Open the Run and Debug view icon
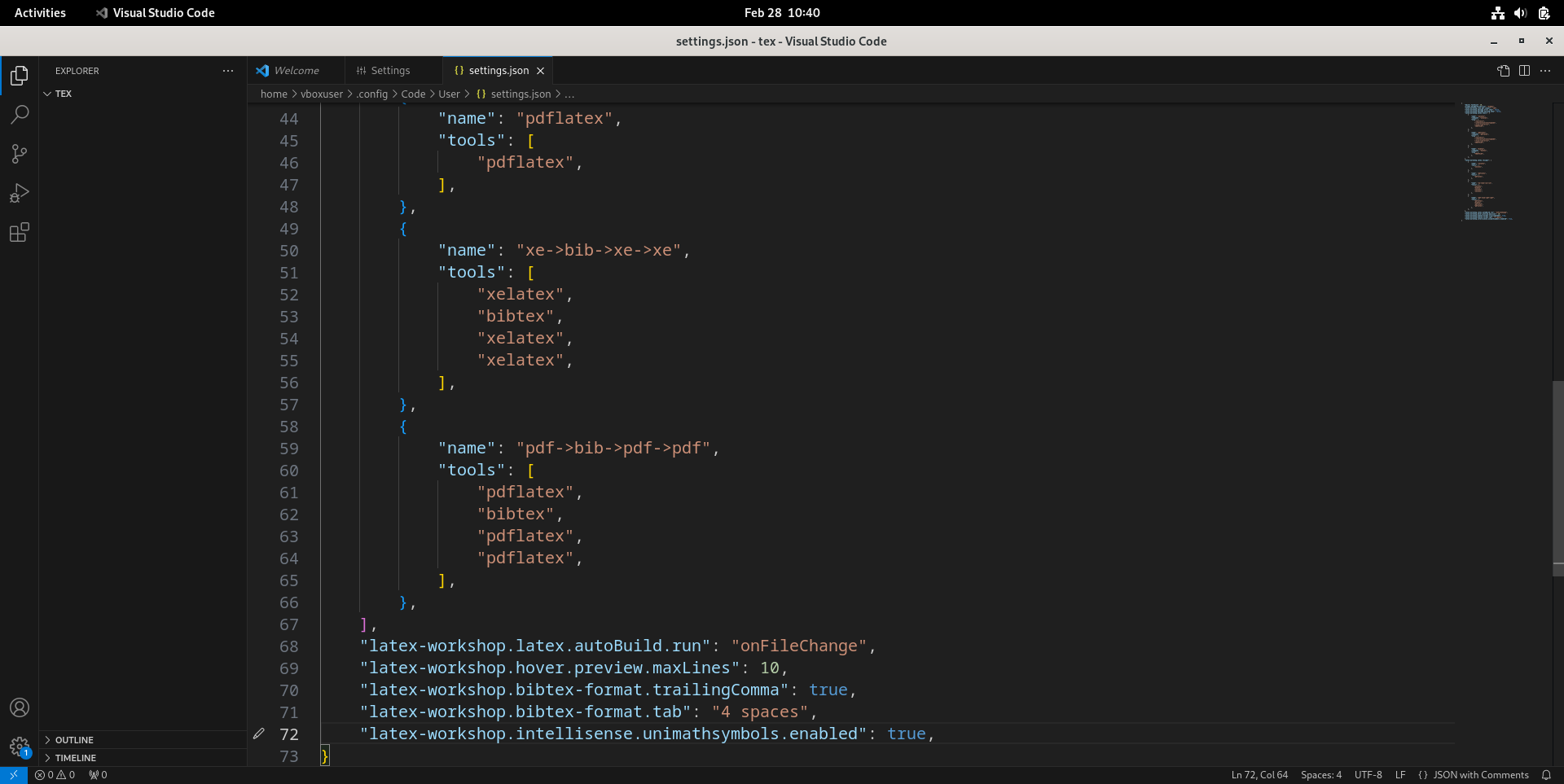 tap(20, 193)
